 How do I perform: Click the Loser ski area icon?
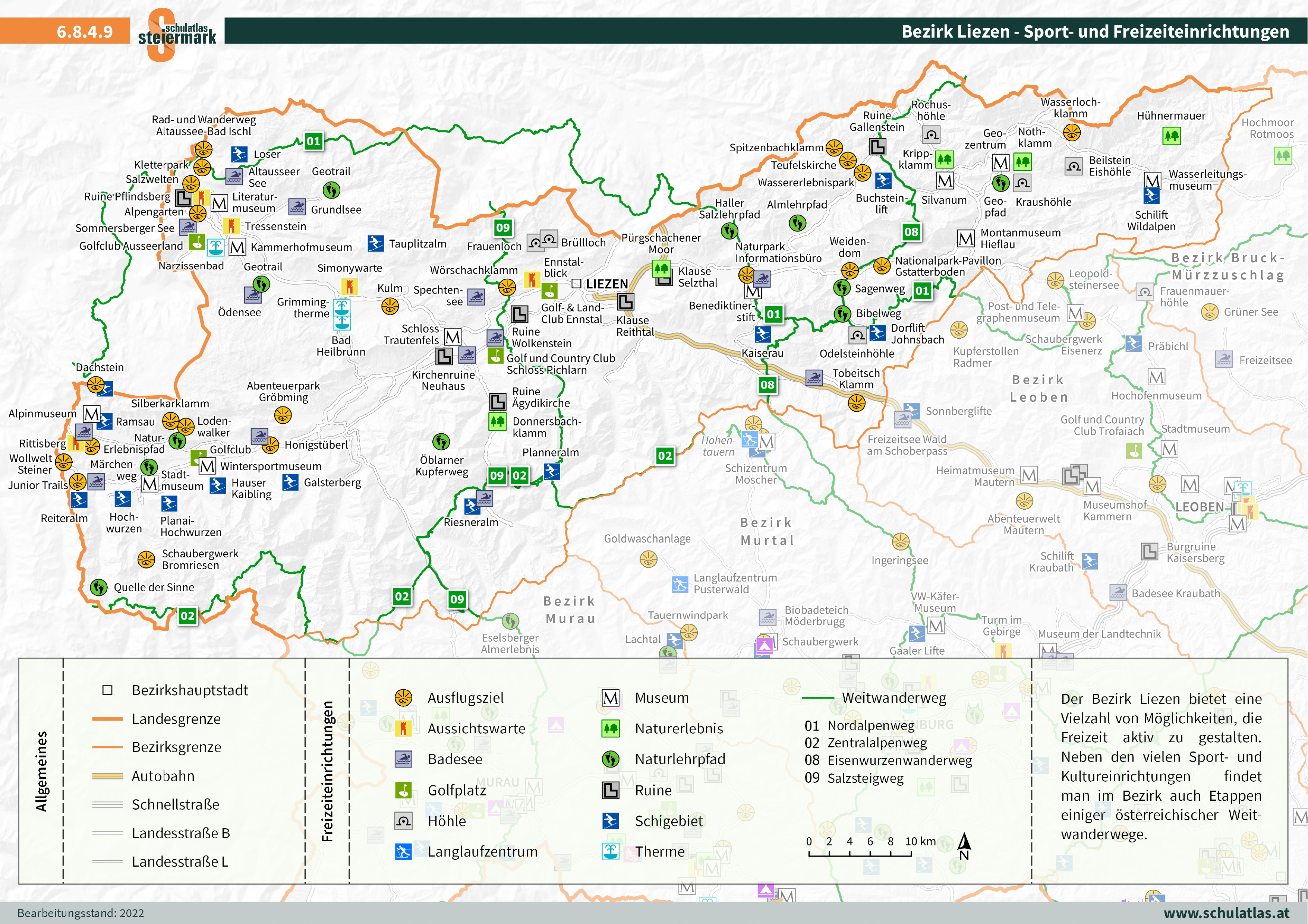tap(239, 154)
